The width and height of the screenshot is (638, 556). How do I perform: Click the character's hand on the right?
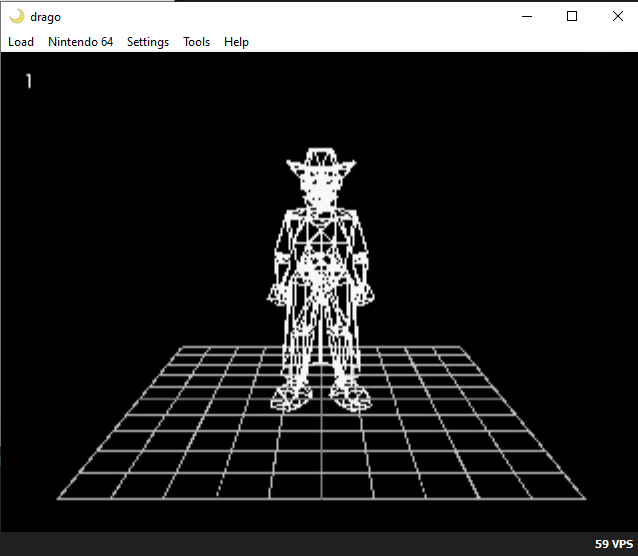pos(366,293)
